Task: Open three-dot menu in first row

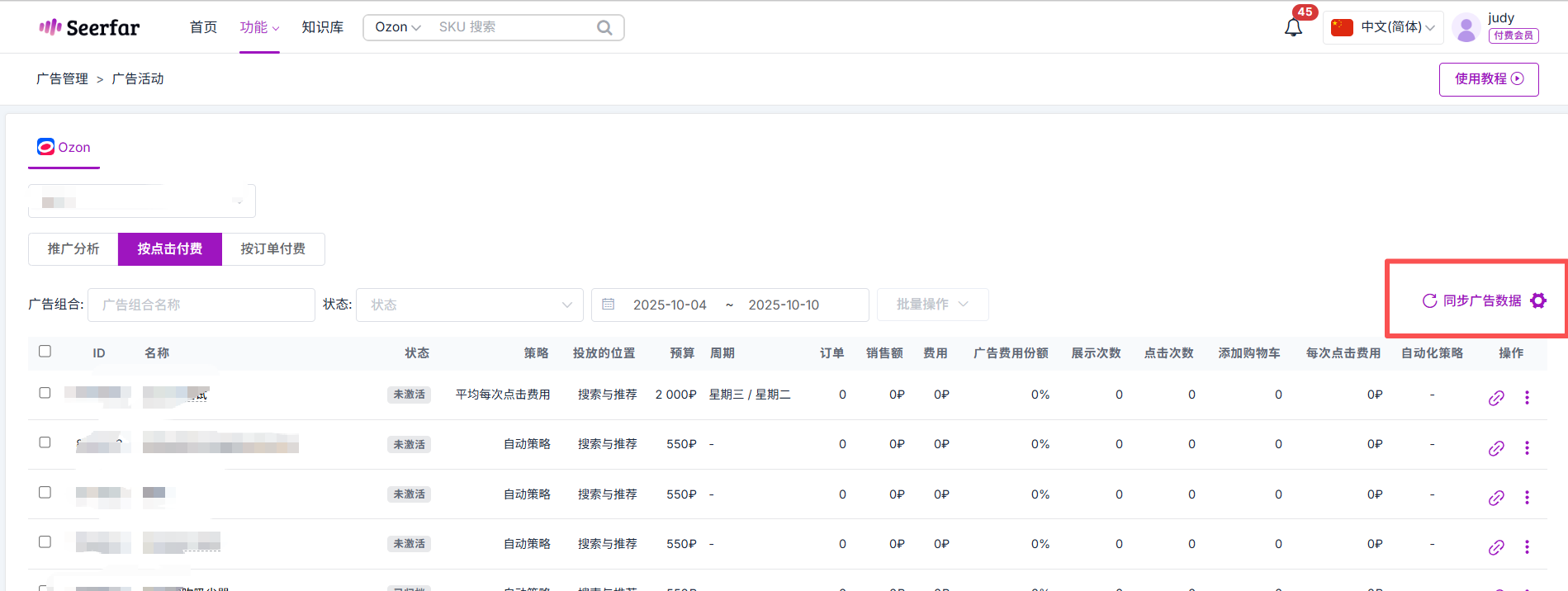Action: pos(1527,398)
